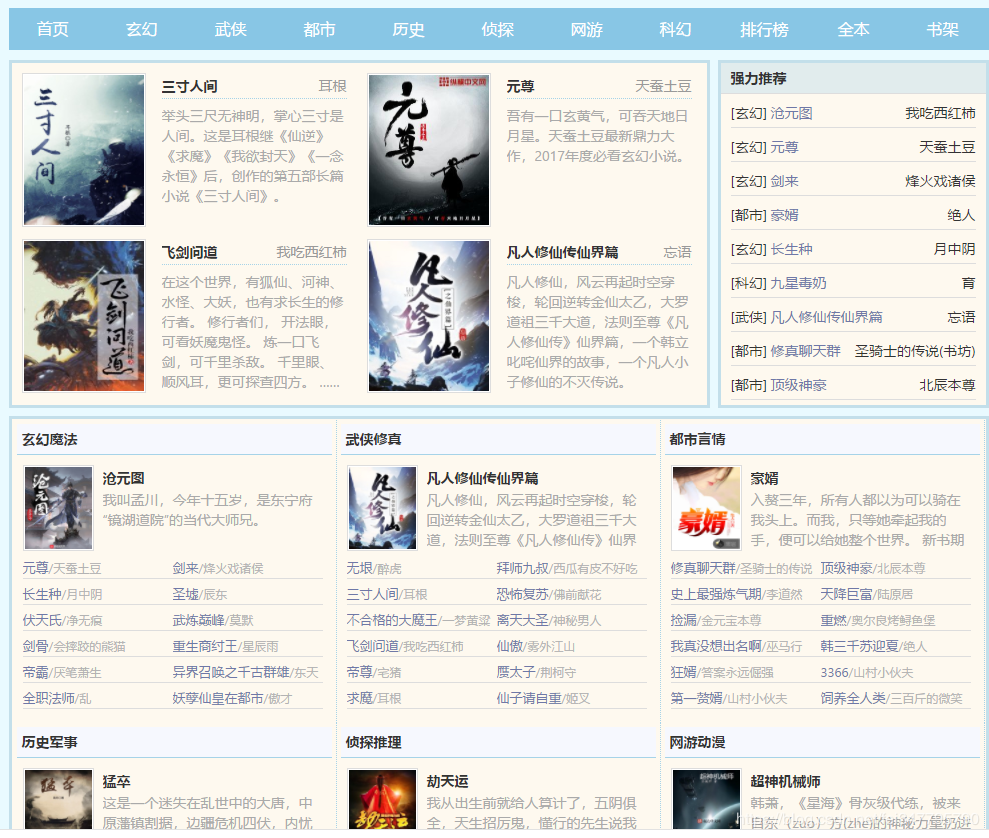Open the 伏天氏 book link
Image resolution: width=989 pixels, height=838 pixels.
coord(42,620)
